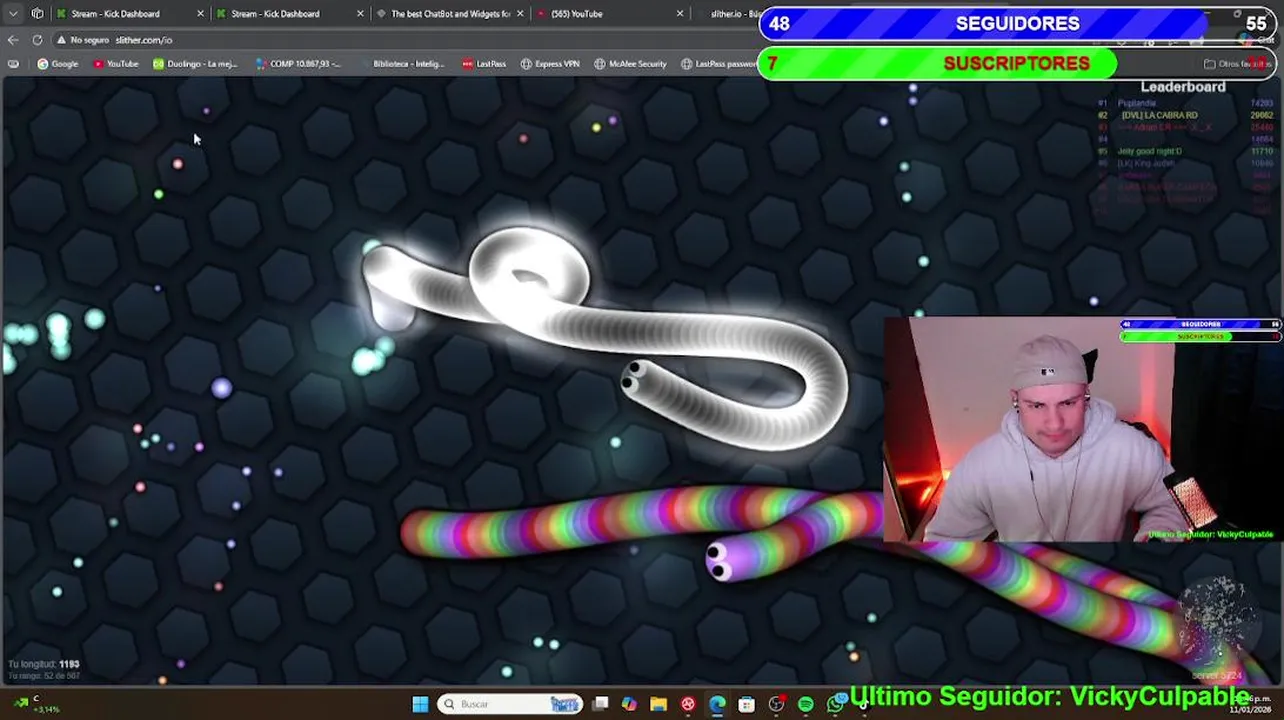Open the LastPass bookmark
This screenshot has width=1284, height=720.
point(484,64)
